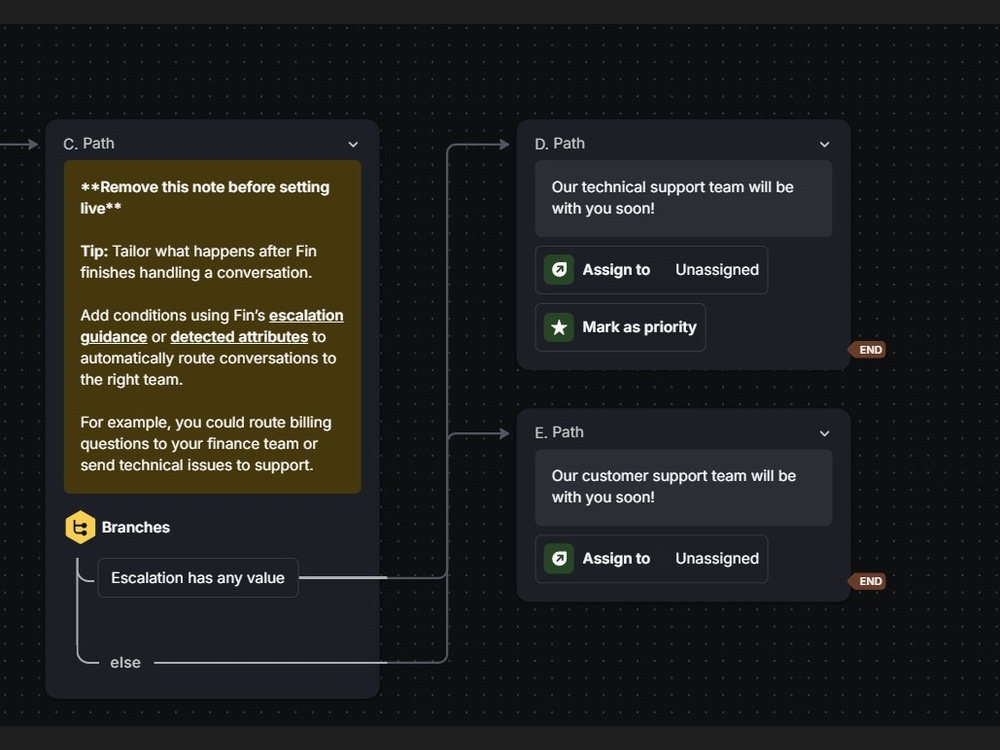Click Unassigned value in E. Path

(717, 559)
